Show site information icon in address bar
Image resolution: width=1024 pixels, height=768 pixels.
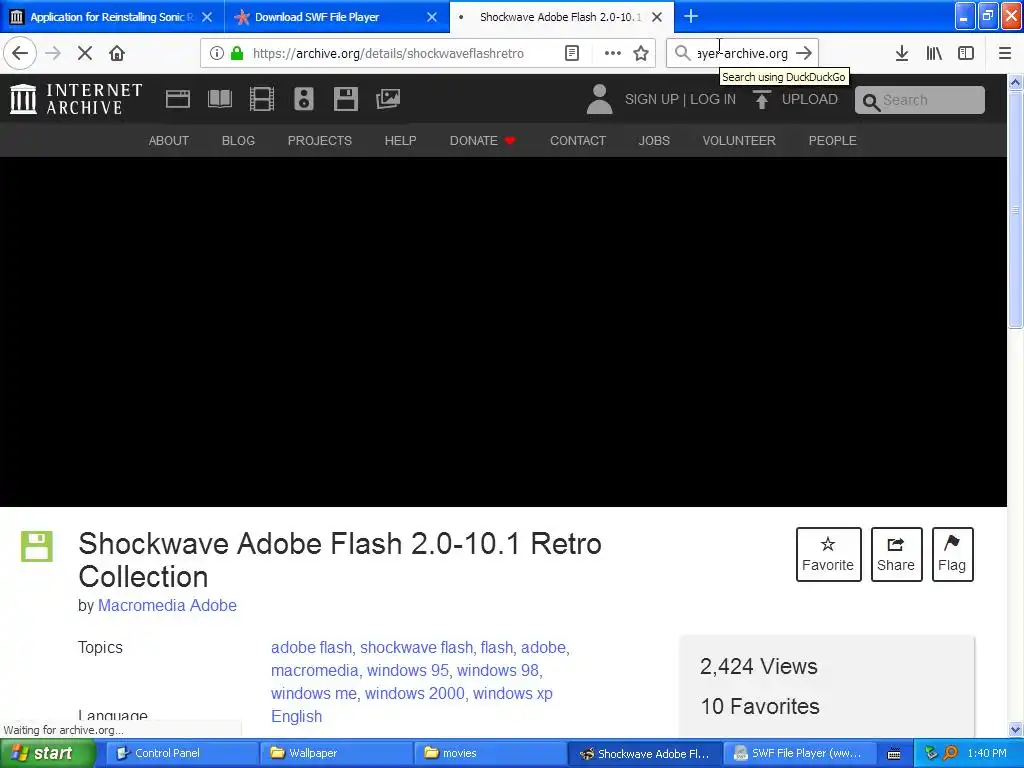tap(217, 53)
